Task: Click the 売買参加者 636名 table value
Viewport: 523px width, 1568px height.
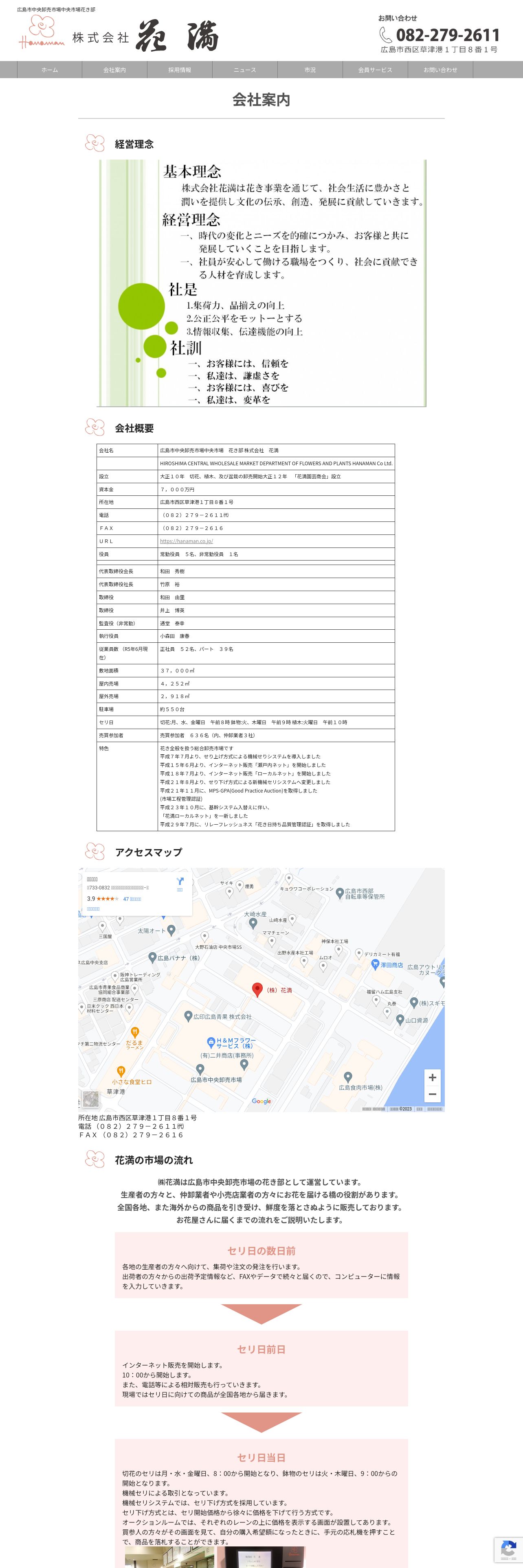Action: click(276, 735)
